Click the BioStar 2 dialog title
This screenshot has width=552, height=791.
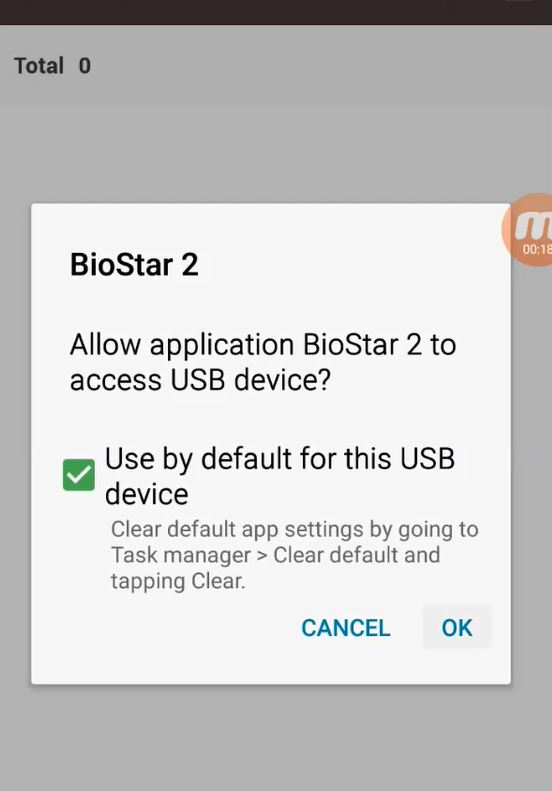coord(134,264)
